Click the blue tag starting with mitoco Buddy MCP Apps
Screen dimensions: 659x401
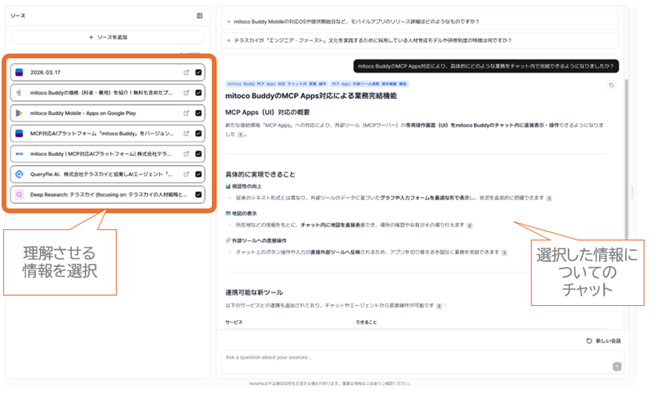pos(277,84)
